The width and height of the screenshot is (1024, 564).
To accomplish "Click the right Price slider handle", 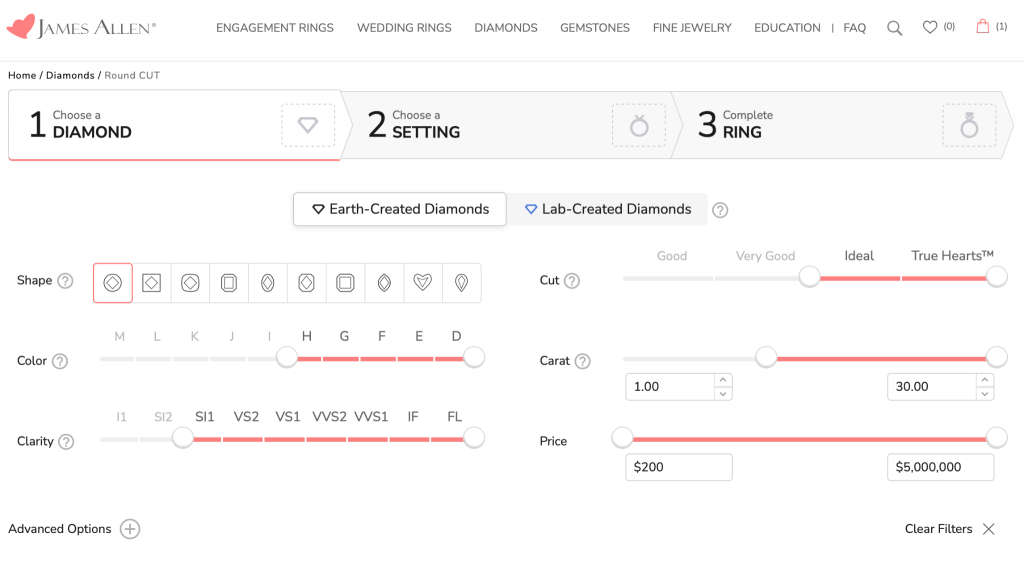I will point(997,437).
